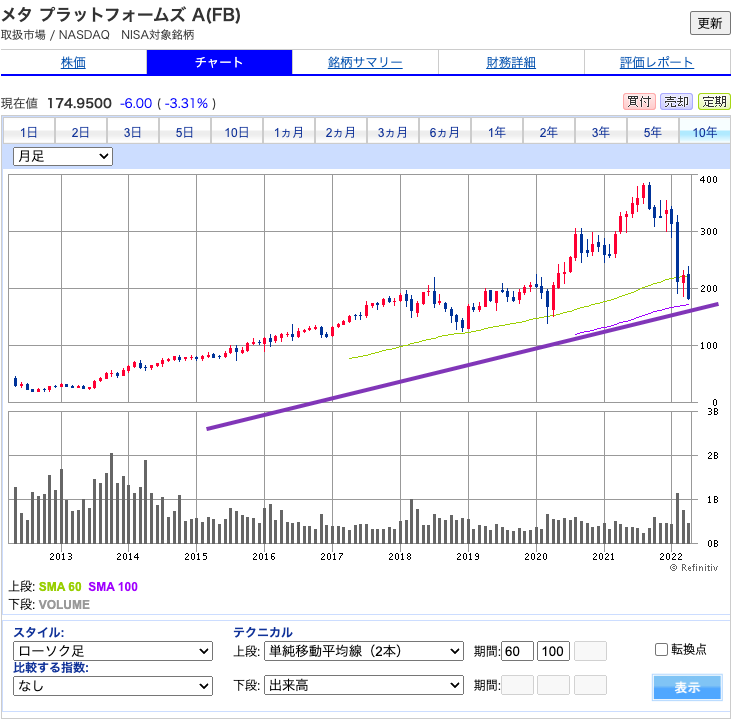Open the 比較する指数 なし dropdown
This screenshot has height=724, width=736.
click(113, 685)
